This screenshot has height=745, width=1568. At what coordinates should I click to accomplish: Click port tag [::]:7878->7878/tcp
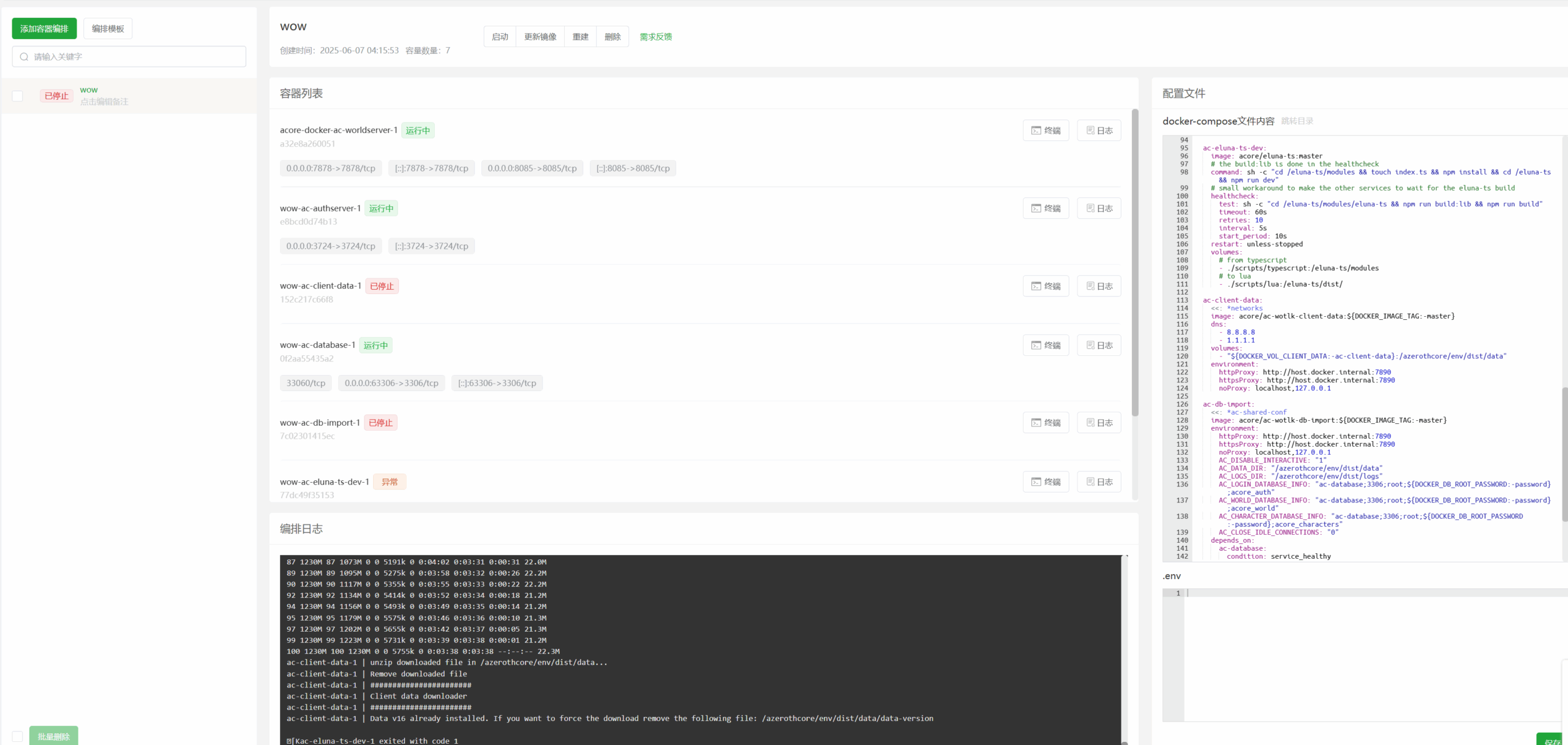click(431, 168)
